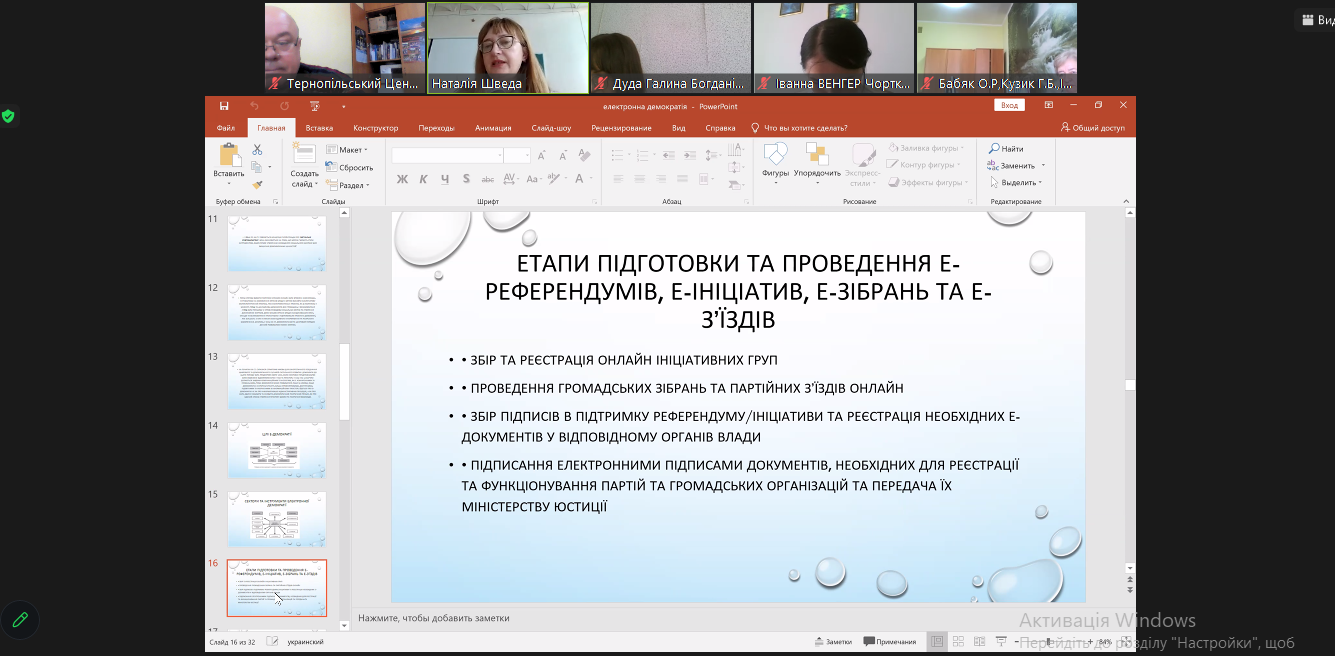Click the green pencil annotate button
Image resolution: width=1335 pixels, height=656 pixels.
pyautogui.click(x=19, y=619)
